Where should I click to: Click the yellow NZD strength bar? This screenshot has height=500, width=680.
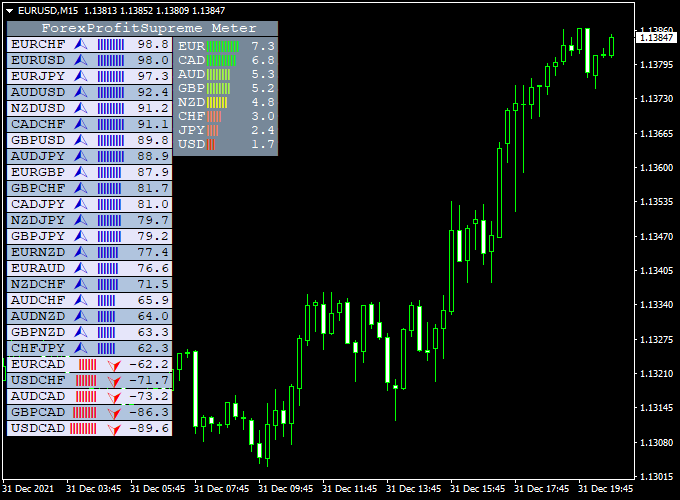pyautogui.click(x=217, y=102)
